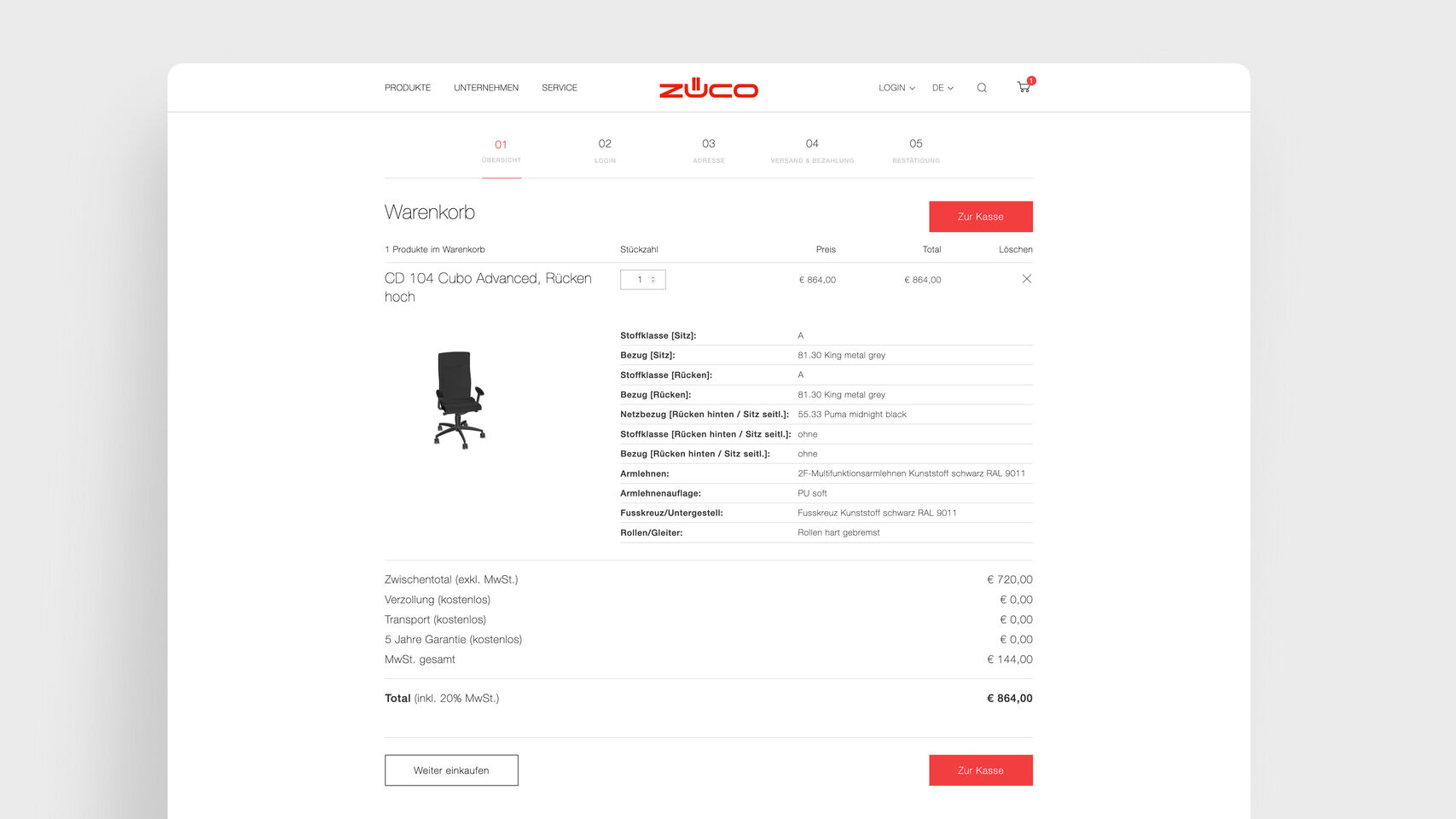
Task: Click Weiter einkaufen button
Action: pyautogui.click(x=451, y=770)
